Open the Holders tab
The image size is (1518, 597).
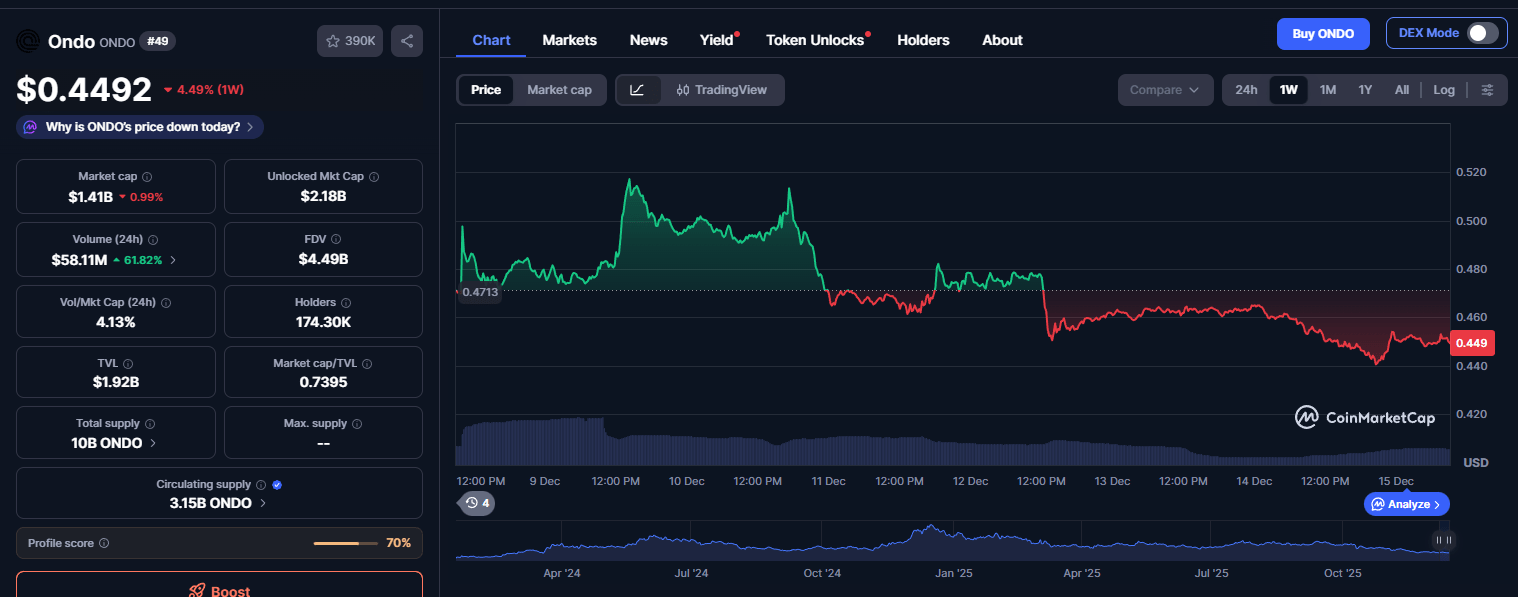click(923, 40)
